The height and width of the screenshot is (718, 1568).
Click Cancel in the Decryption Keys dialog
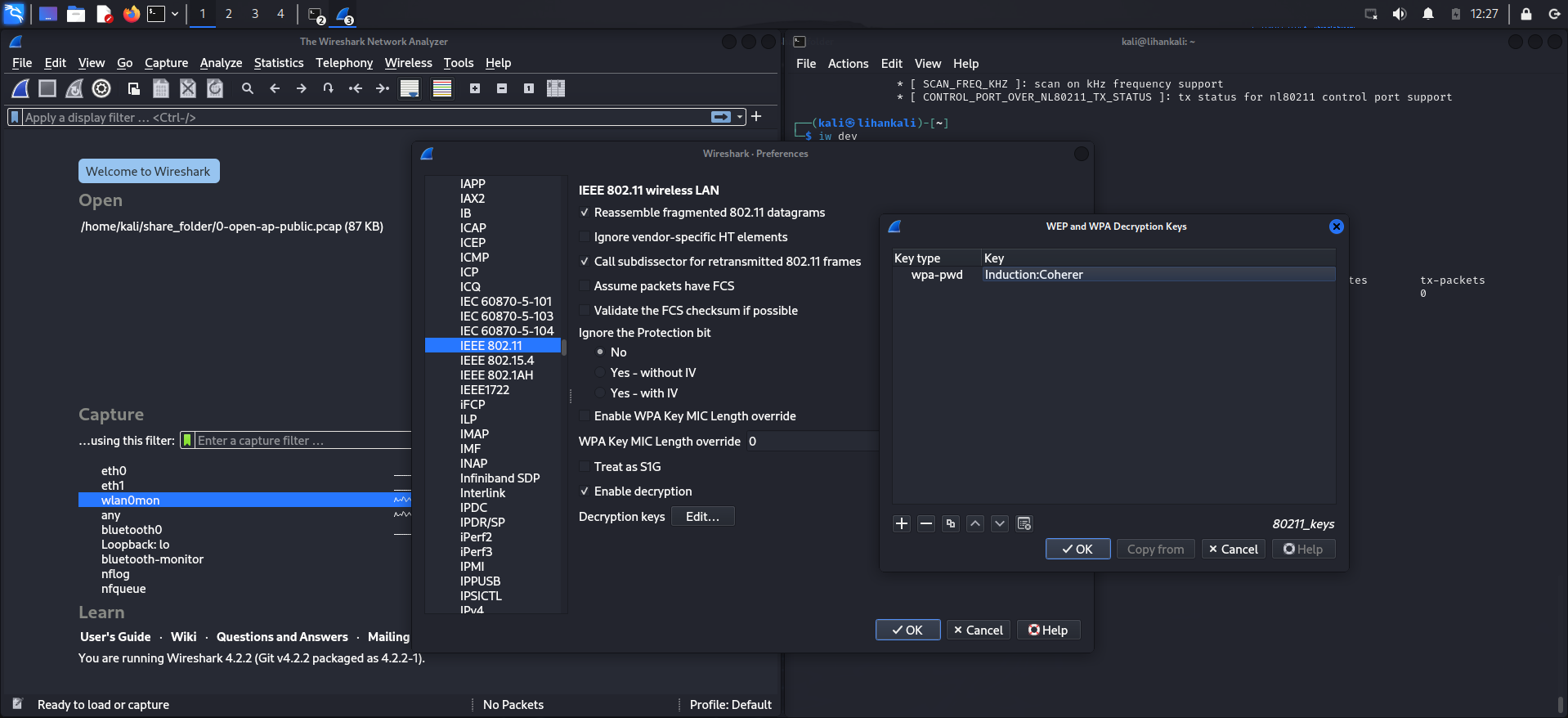tap(1234, 550)
